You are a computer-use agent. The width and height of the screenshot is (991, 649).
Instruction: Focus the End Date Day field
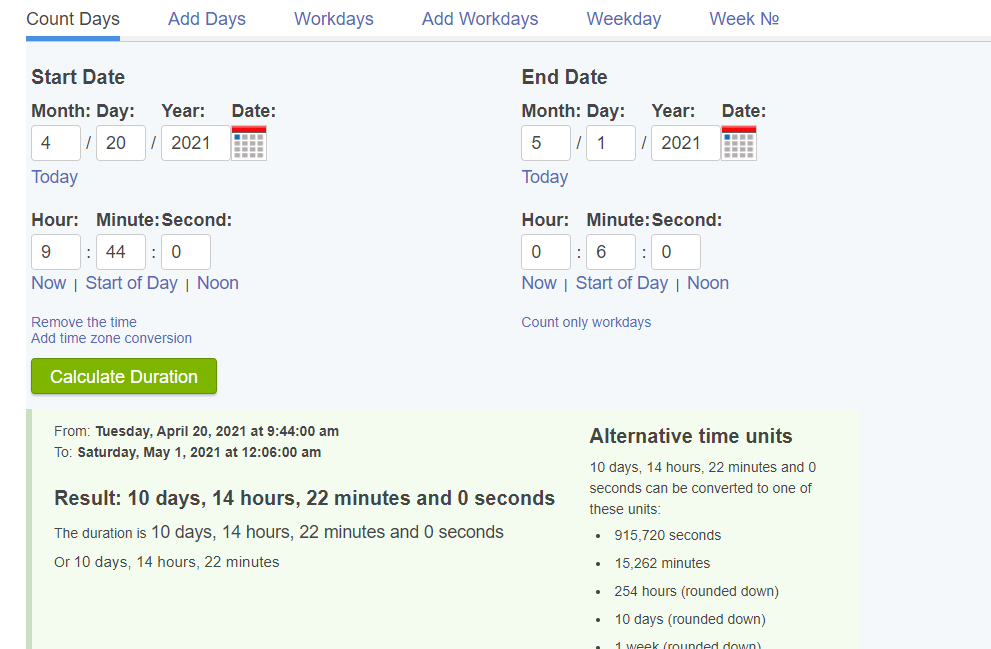pyautogui.click(x=611, y=143)
